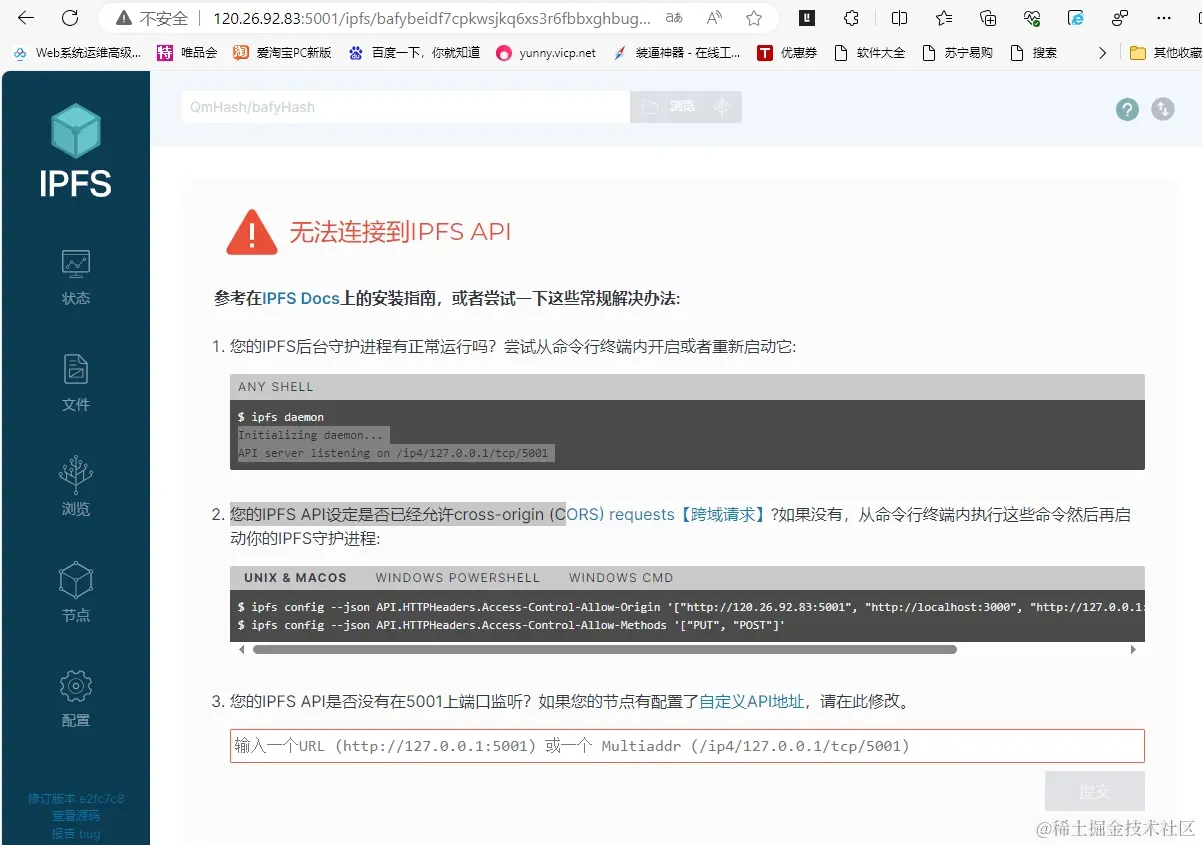Click the code block horizontal scrollbar thumb
1202x845 pixels.
point(604,649)
